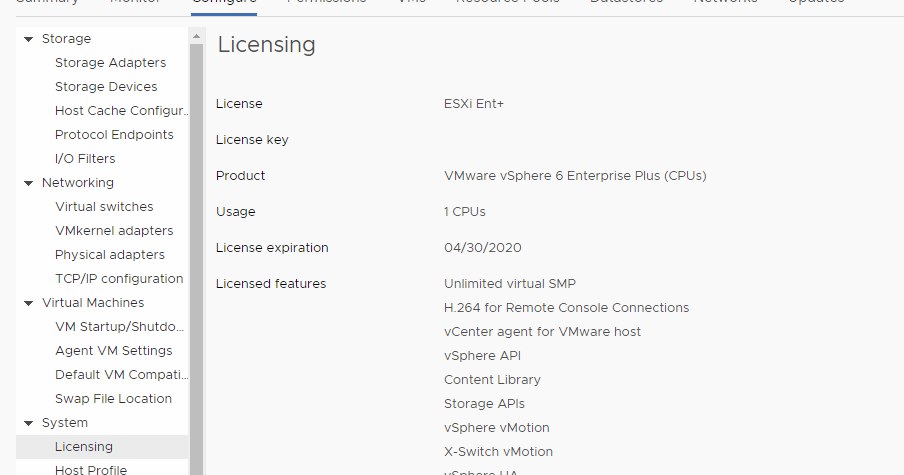Viewport: 904px width, 475px height.
Task: Select Protocol Endpoints
Action: pos(114,135)
